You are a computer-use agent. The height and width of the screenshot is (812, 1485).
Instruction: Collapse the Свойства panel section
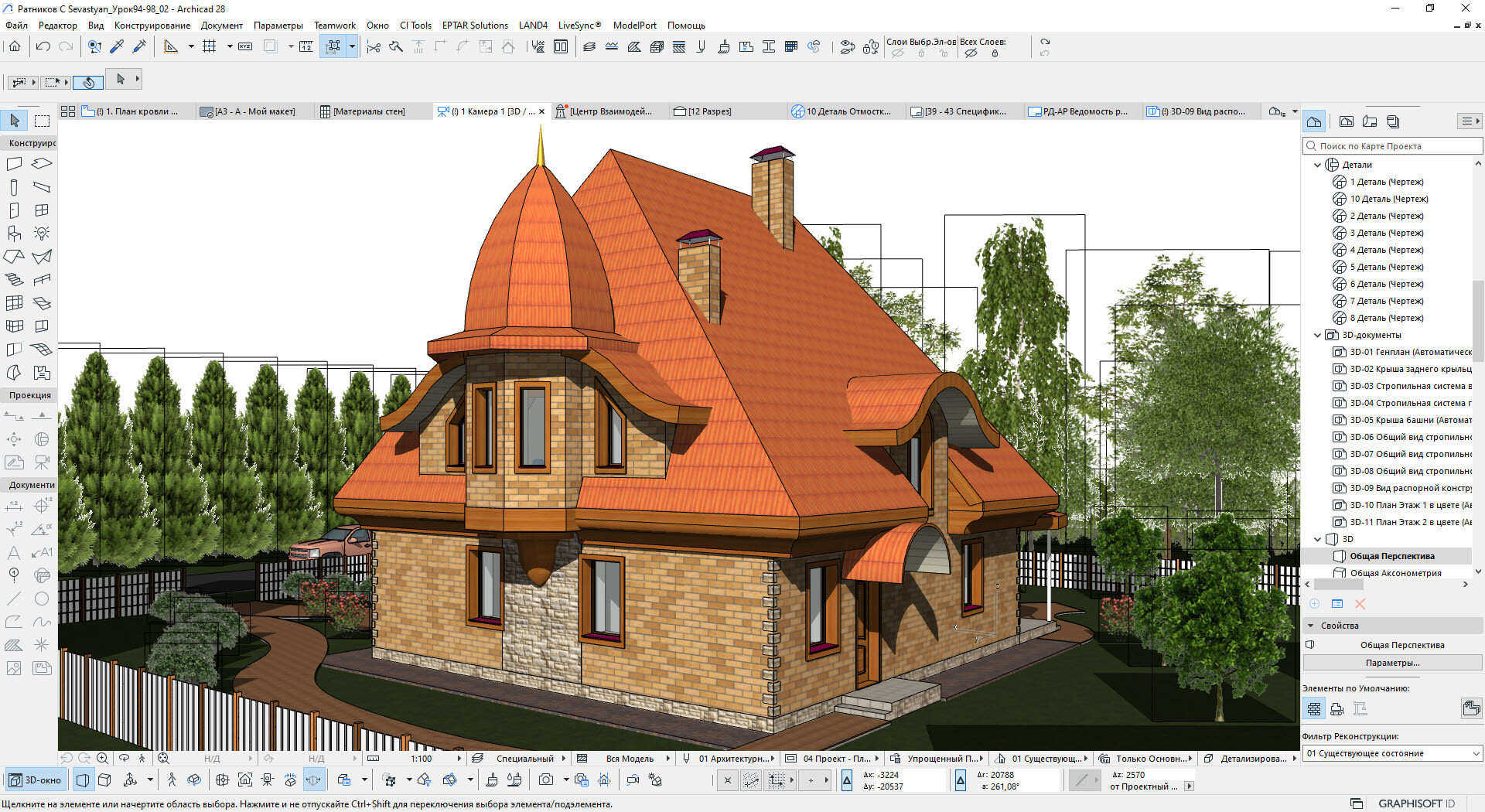click(1311, 626)
